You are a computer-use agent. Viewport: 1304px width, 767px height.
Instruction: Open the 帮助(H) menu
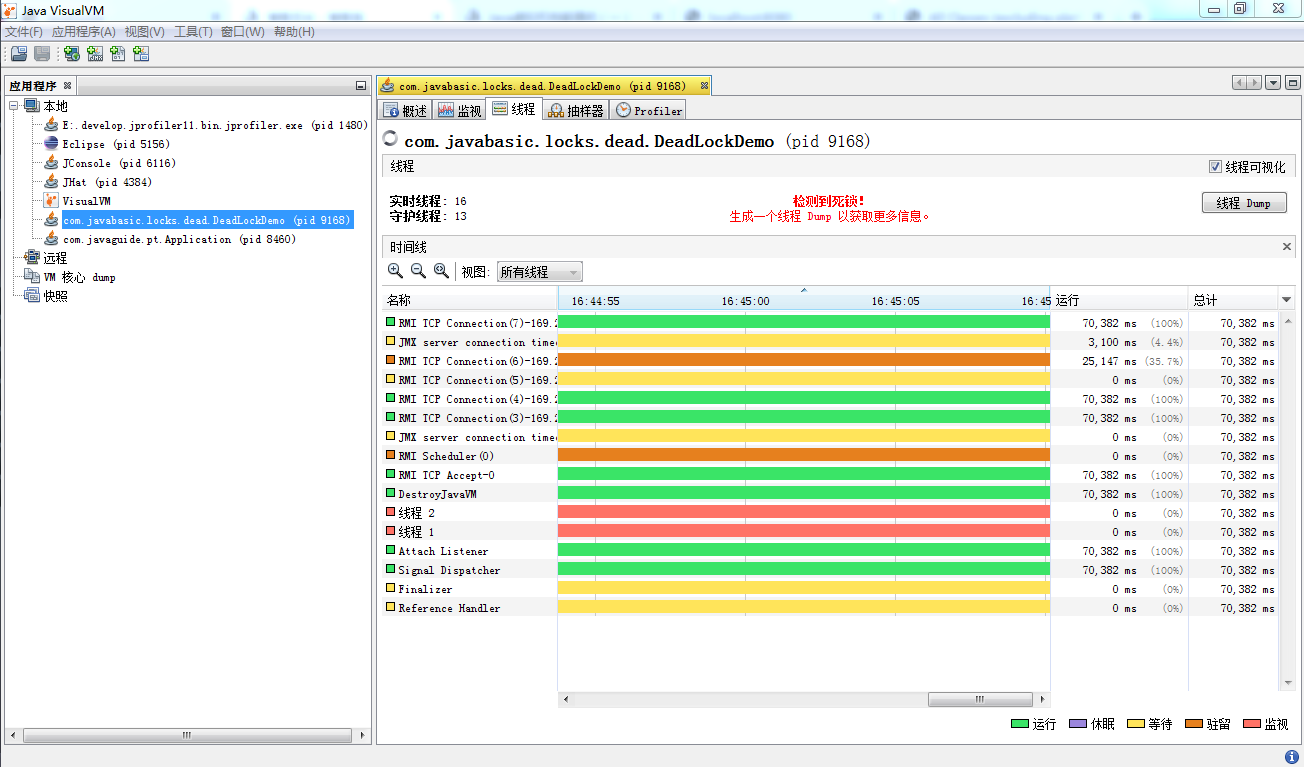point(294,32)
